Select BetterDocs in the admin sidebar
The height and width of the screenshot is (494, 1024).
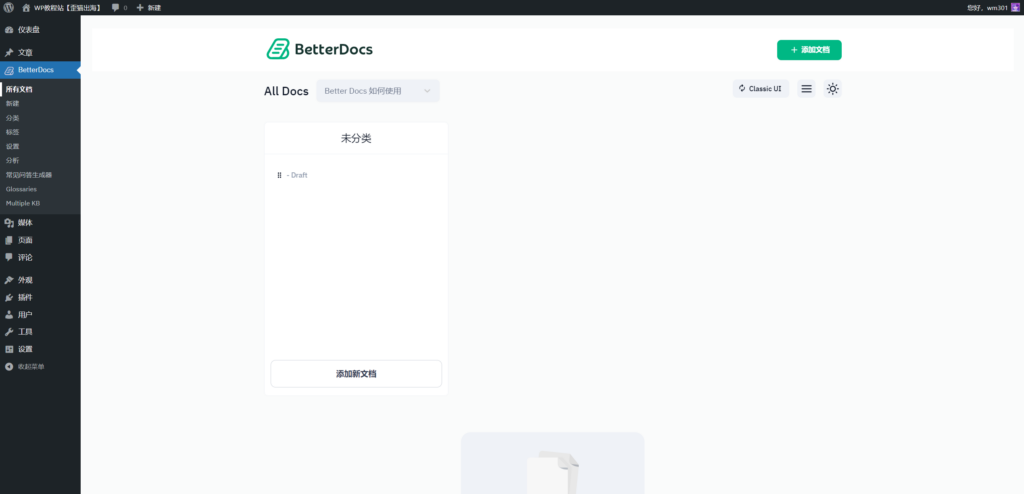[40, 70]
